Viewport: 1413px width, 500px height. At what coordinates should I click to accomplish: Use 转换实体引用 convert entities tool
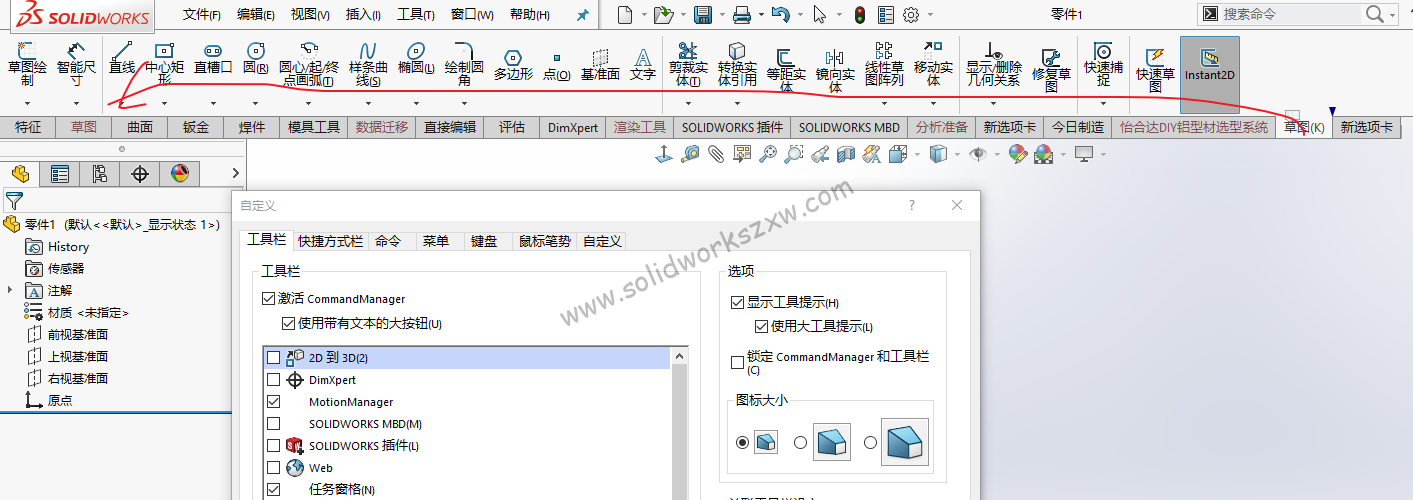[737, 64]
